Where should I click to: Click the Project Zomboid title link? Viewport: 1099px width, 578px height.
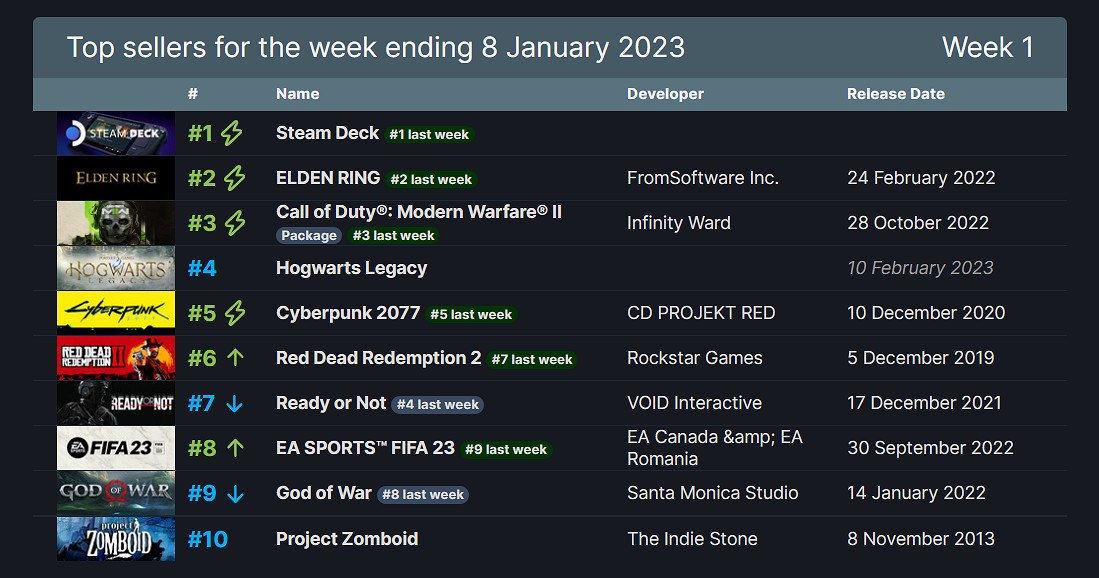coord(347,539)
